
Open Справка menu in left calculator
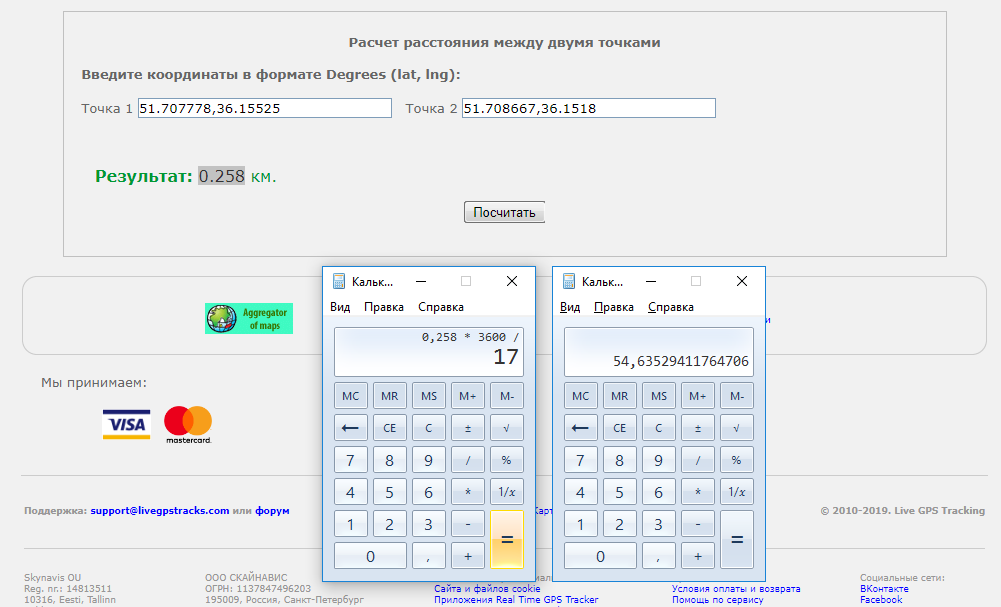click(440, 307)
